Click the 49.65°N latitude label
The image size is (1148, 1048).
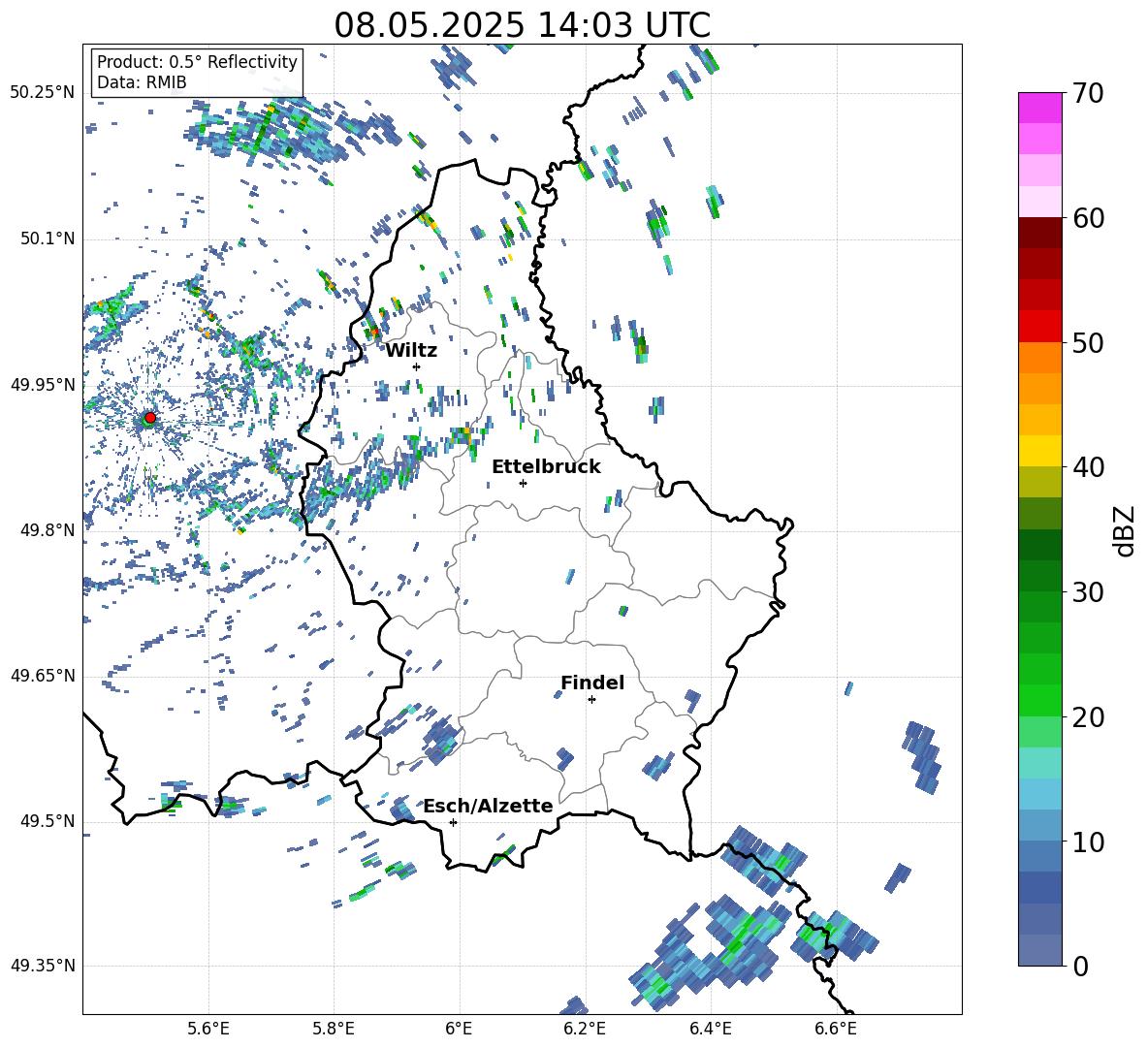pyautogui.click(x=43, y=676)
